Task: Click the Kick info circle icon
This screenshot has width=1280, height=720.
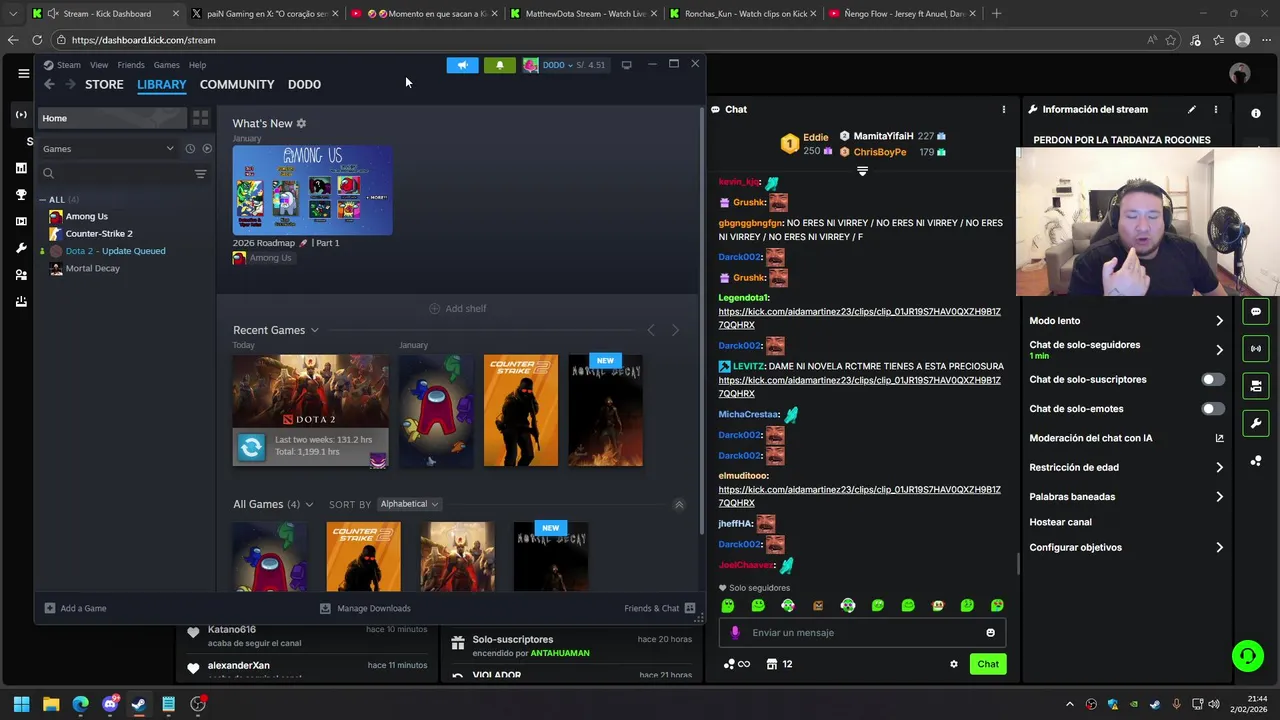Action: [1256, 114]
